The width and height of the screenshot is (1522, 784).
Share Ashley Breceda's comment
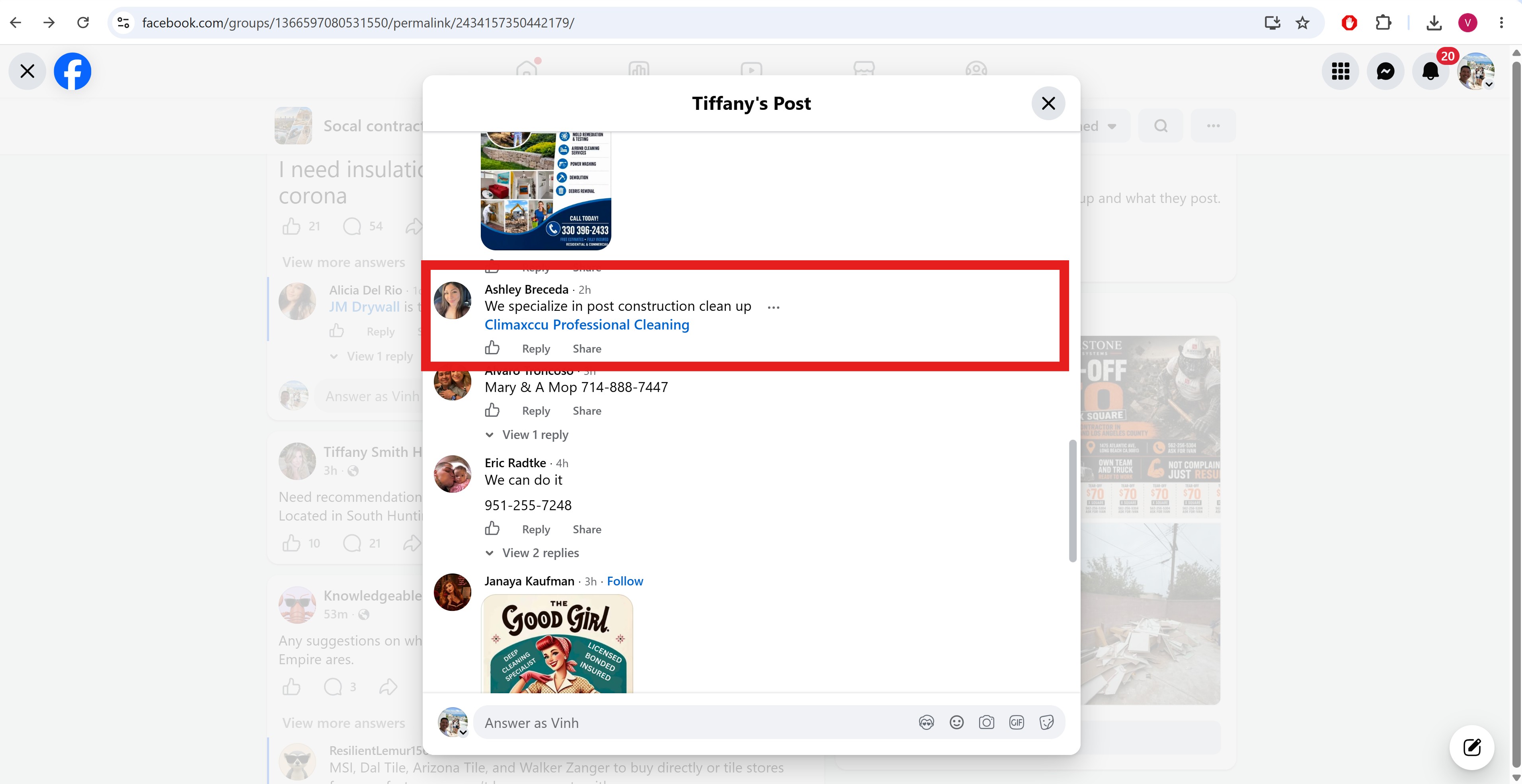[x=587, y=349]
